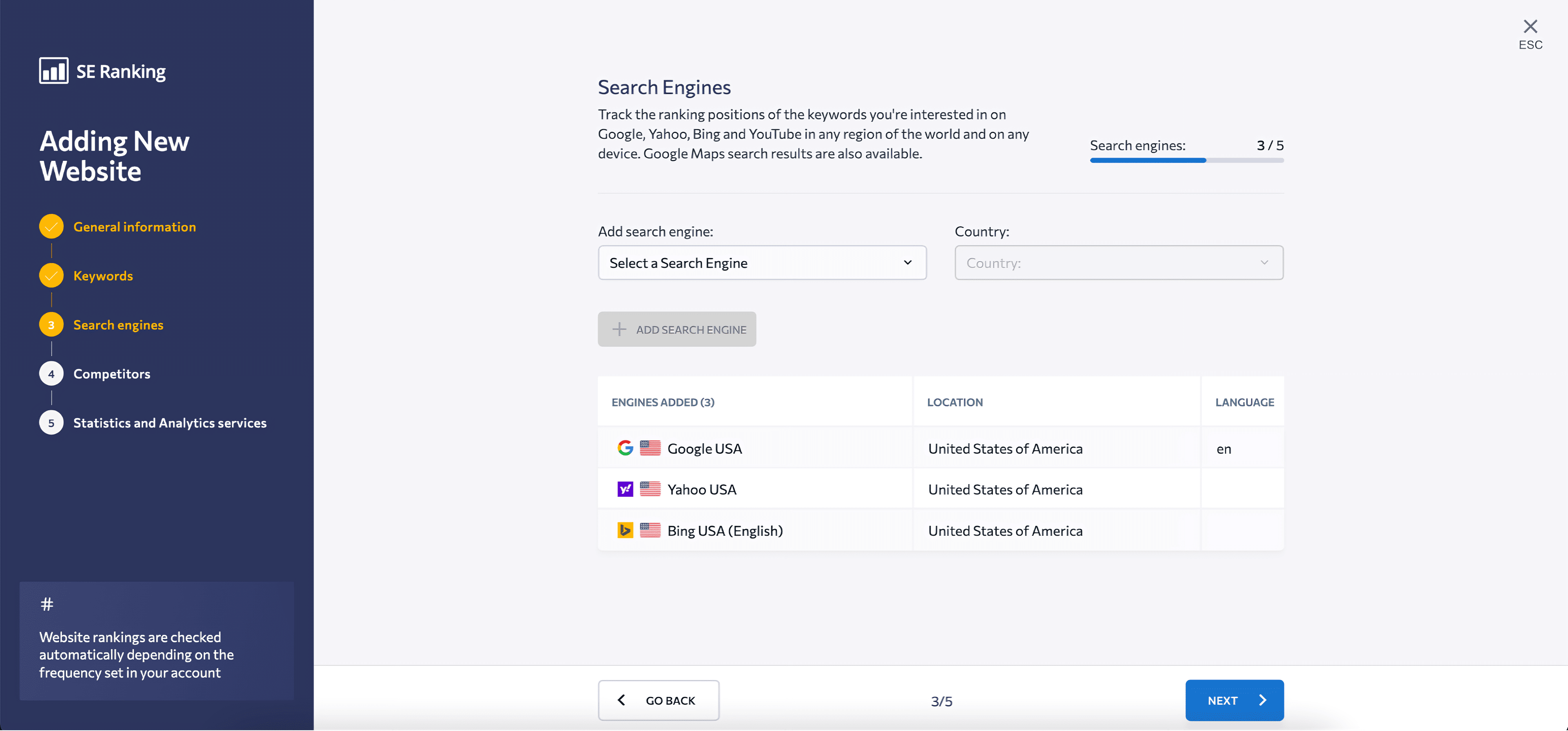The height and width of the screenshot is (731, 1568).
Task: Click the Adding New Website title
Action: click(115, 156)
